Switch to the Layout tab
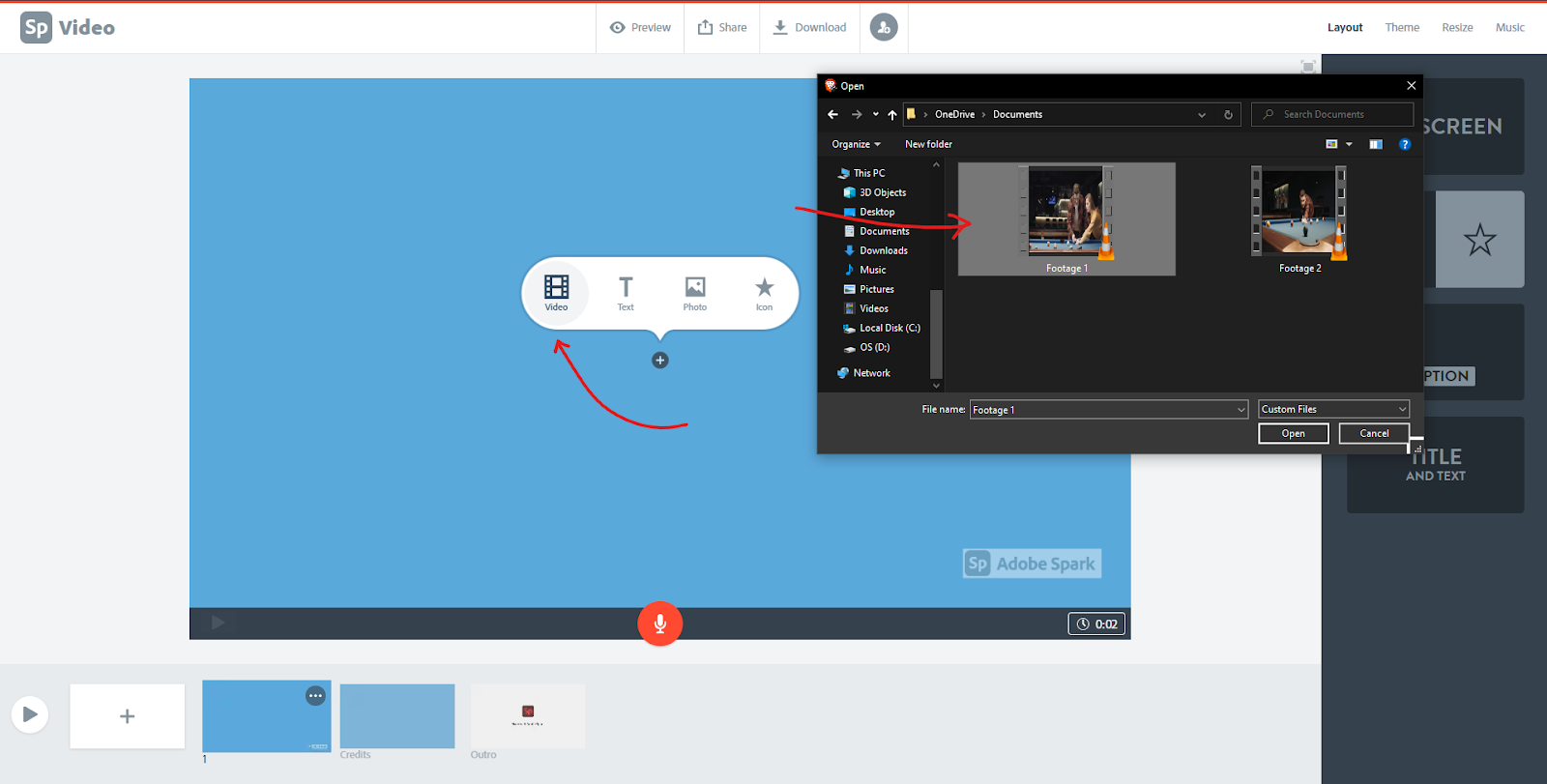The image size is (1547, 784). click(1345, 27)
